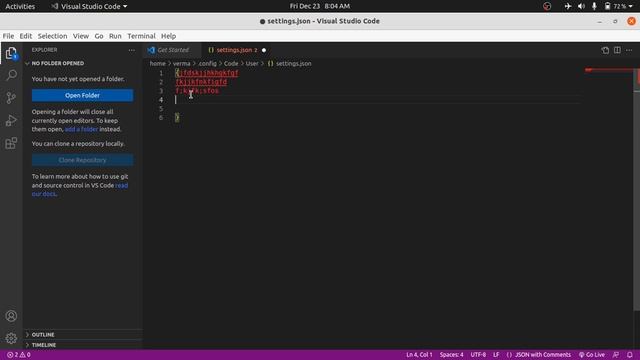Screen dimensions: 640x360
Task: Open the File menu
Action: pos(8,36)
